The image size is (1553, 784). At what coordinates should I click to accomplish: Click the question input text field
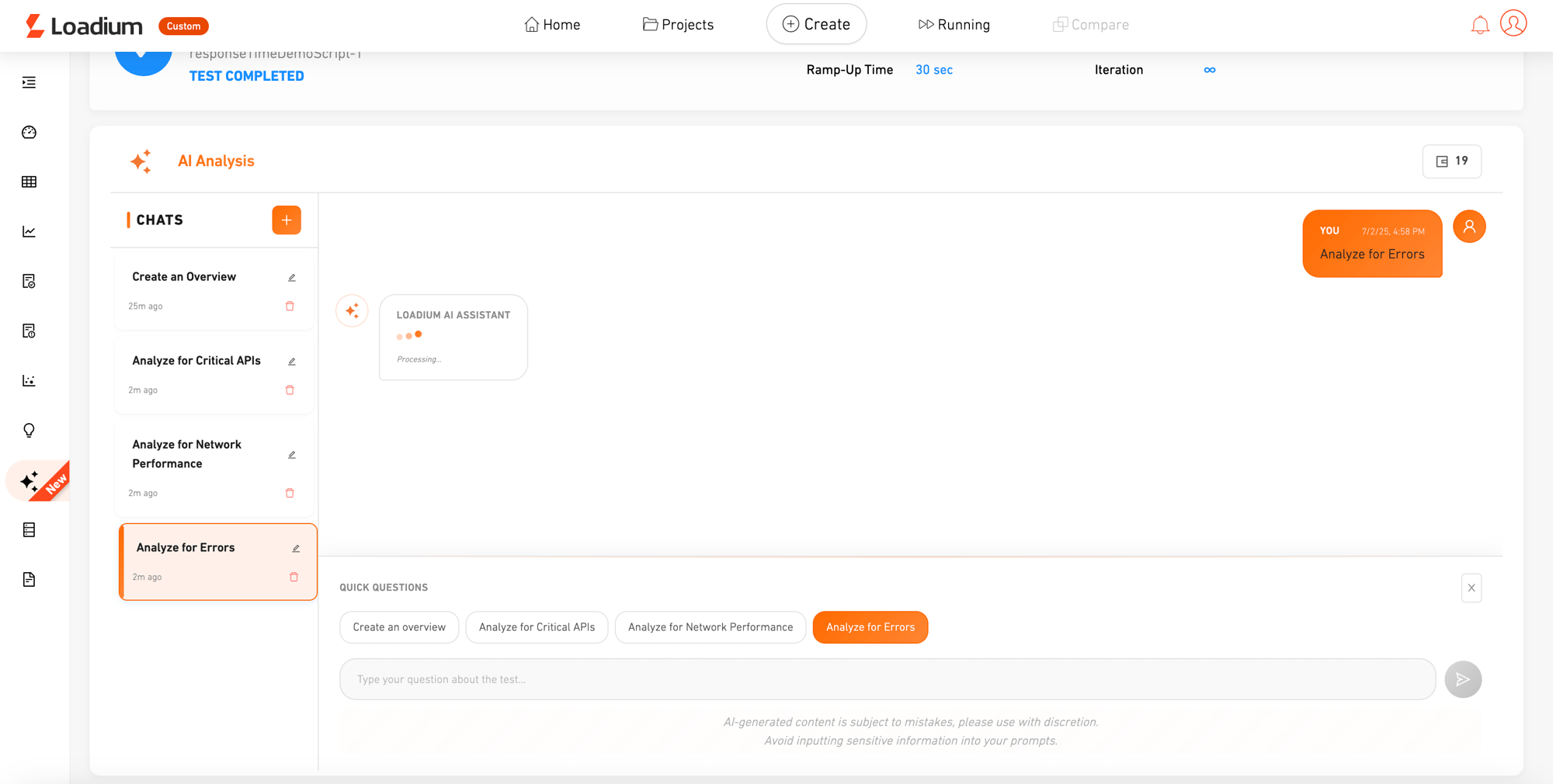tap(887, 679)
